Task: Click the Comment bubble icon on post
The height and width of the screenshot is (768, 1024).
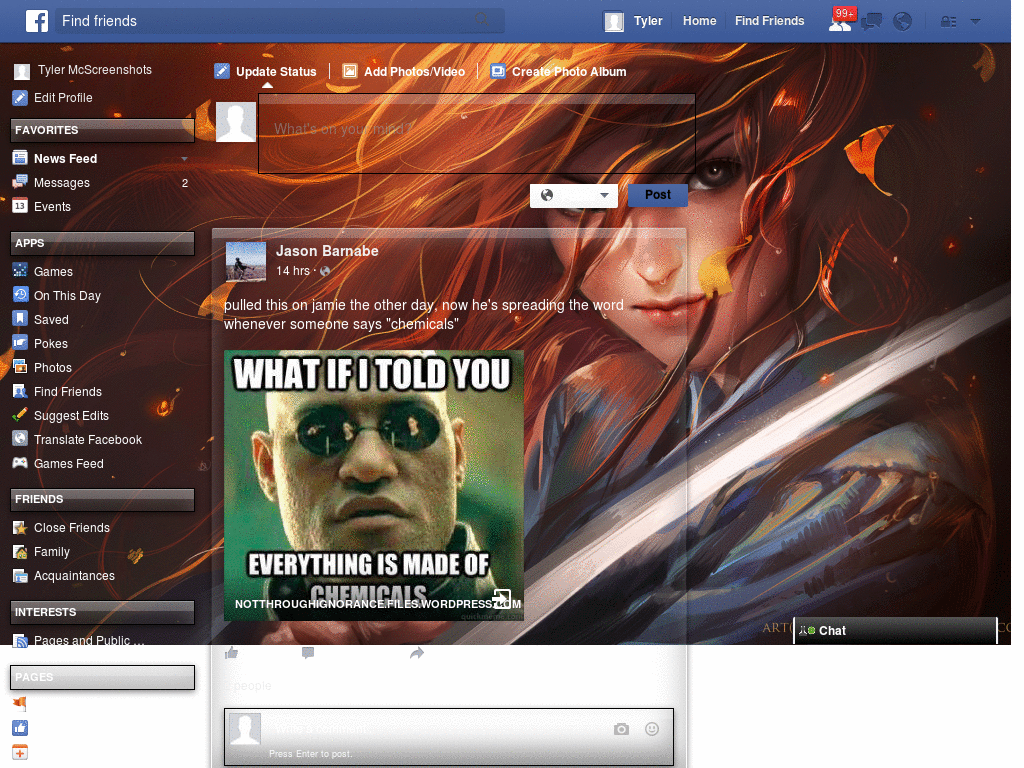Action: coord(308,652)
